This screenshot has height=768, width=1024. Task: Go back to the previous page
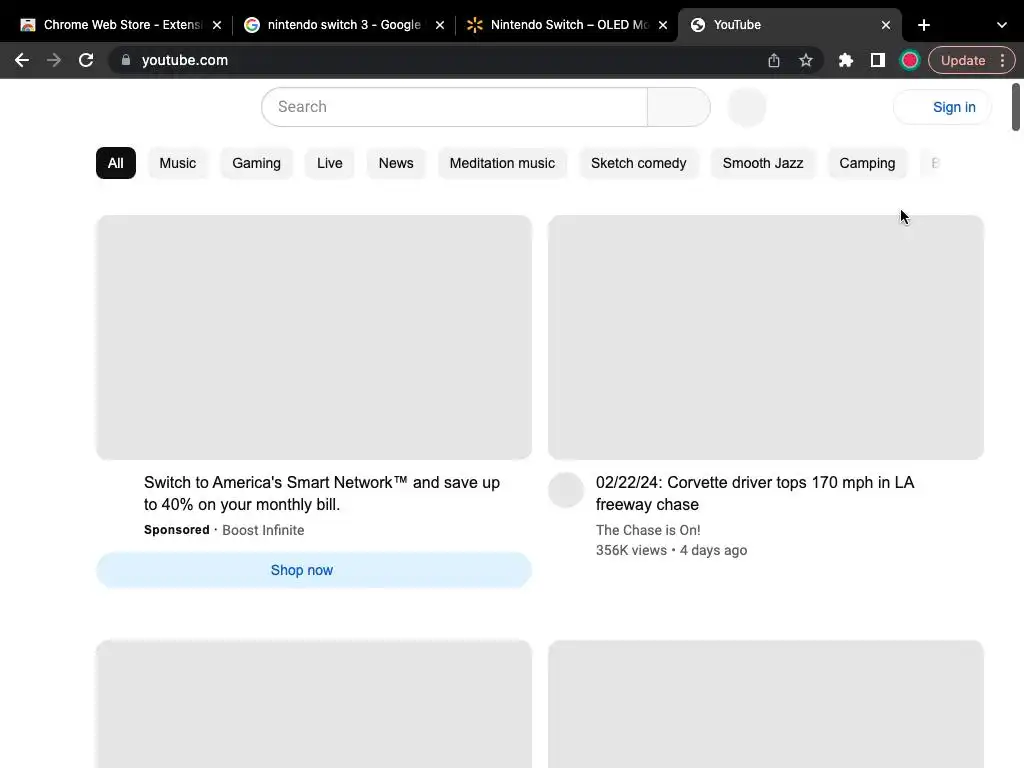point(22,60)
